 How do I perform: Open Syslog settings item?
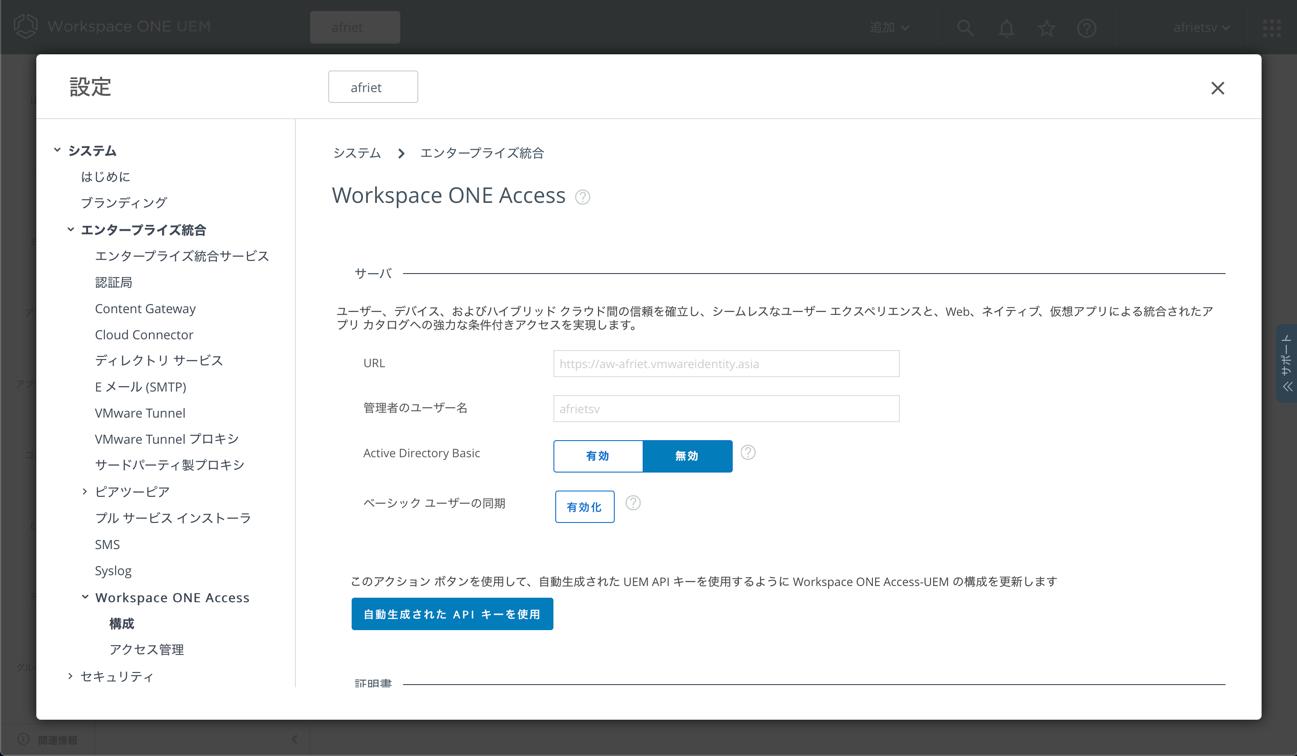point(113,571)
